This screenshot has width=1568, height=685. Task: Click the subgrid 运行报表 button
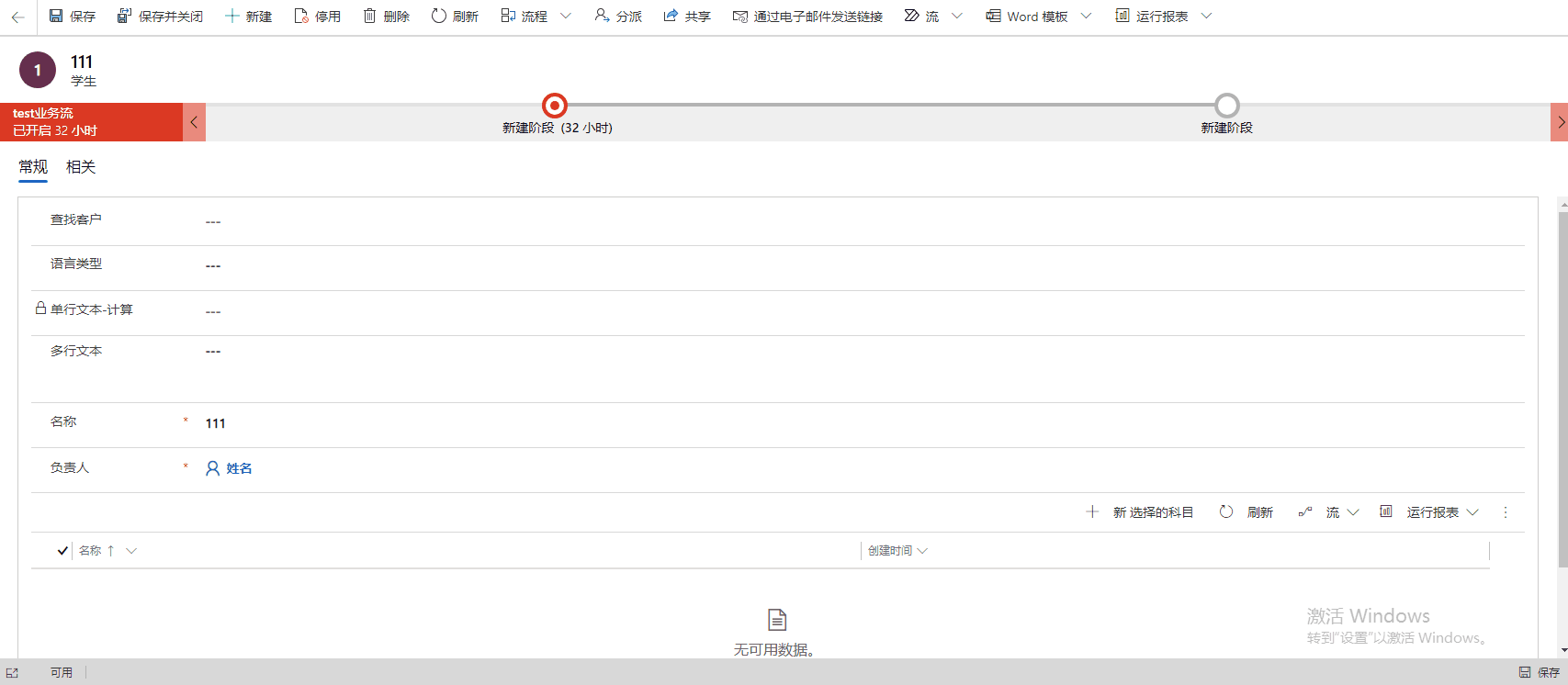pyautogui.click(x=1419, y=512)
